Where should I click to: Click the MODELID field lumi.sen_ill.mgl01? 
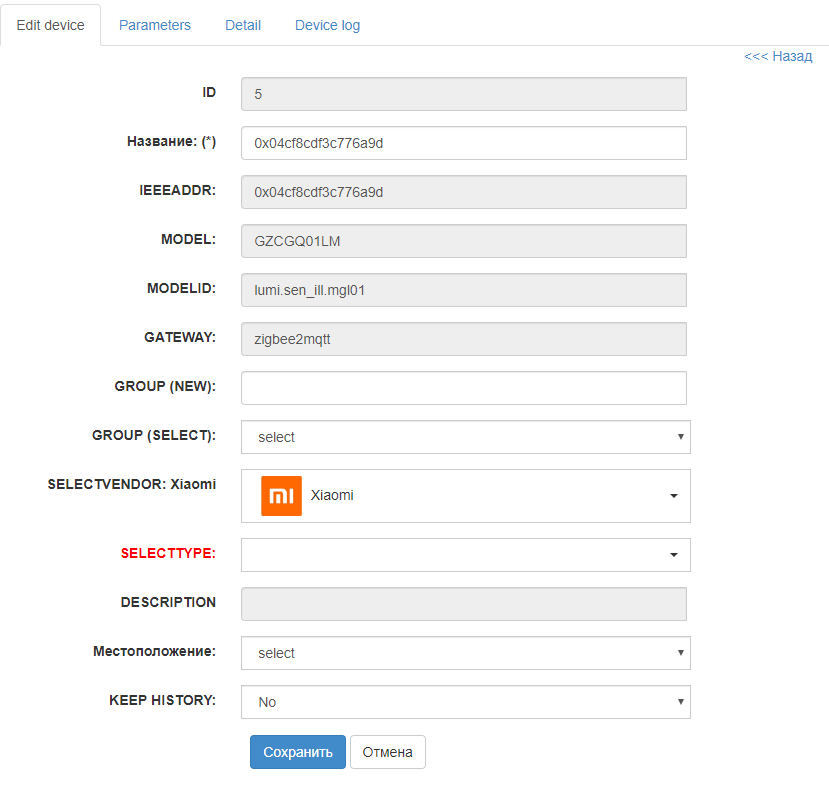tap(463, 290)
